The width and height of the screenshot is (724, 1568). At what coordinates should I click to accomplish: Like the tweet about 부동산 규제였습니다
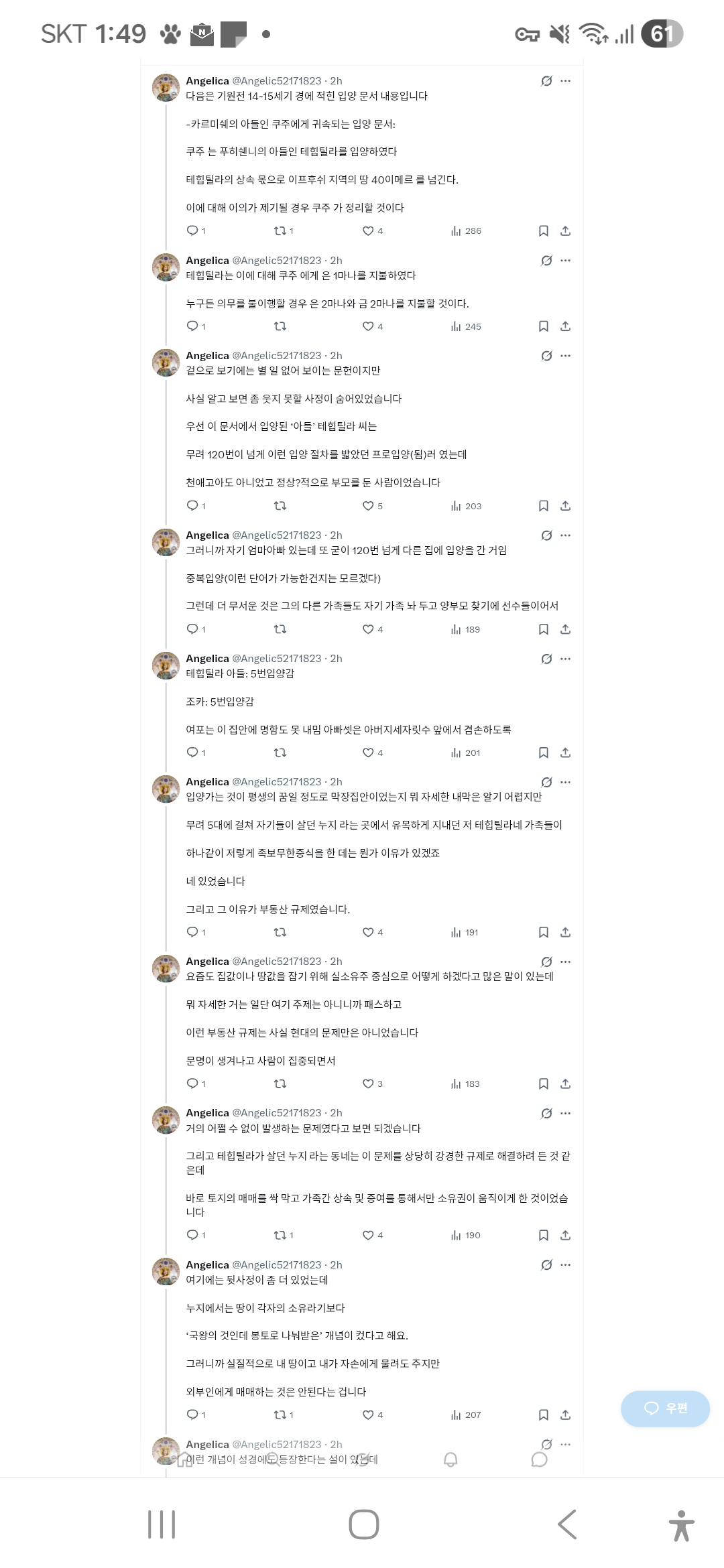pos(372,932)
